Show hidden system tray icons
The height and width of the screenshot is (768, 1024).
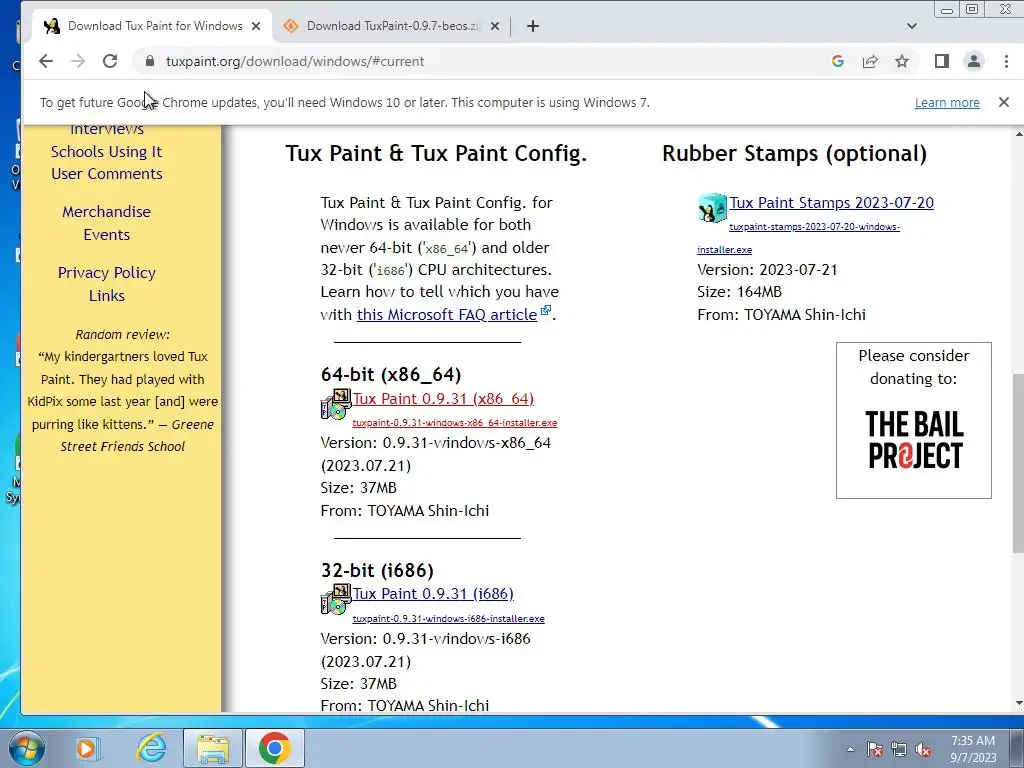(850, 750)
